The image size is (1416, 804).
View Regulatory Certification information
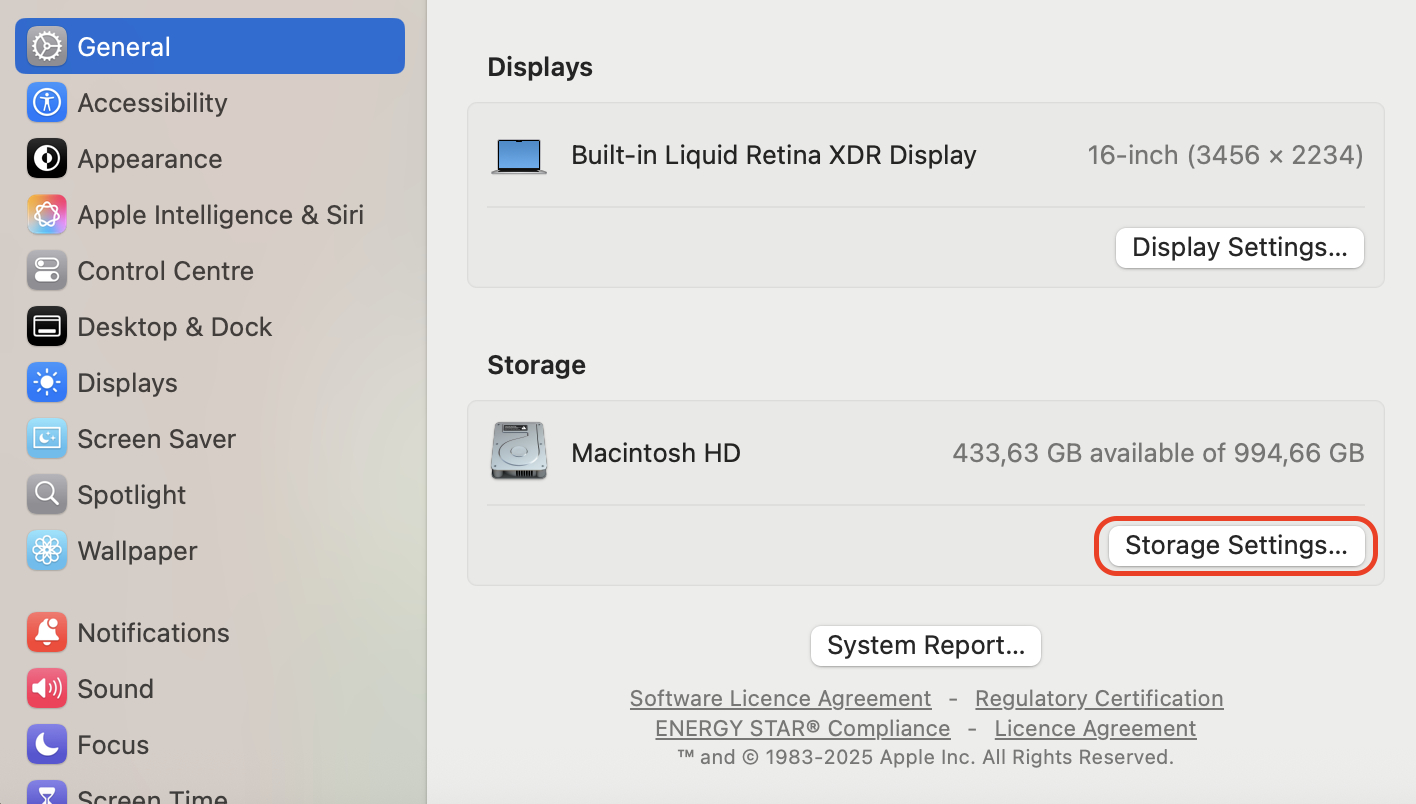pos(1098,697)
